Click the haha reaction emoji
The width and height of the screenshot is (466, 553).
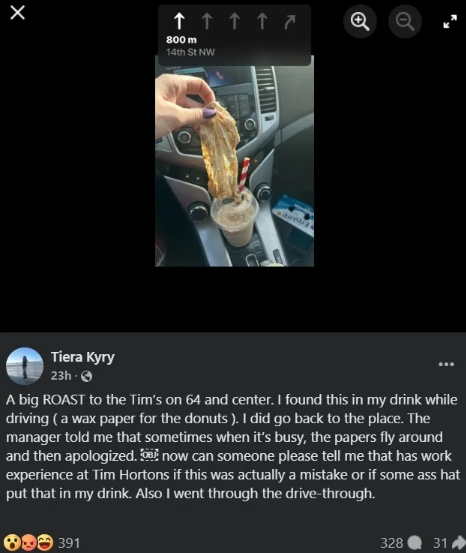(x=45, y=542)
